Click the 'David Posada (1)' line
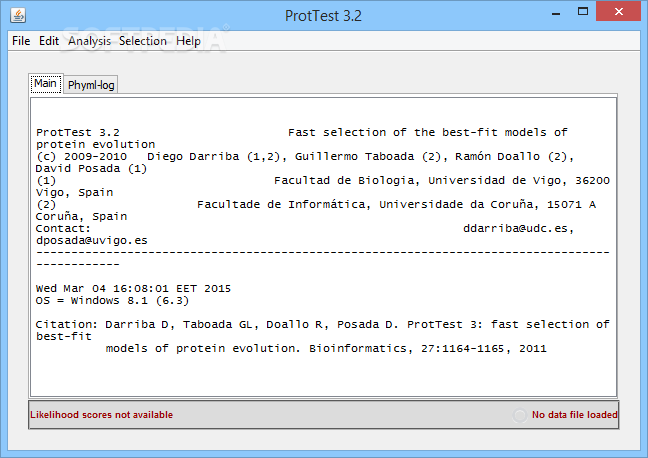 coord(91,169)
